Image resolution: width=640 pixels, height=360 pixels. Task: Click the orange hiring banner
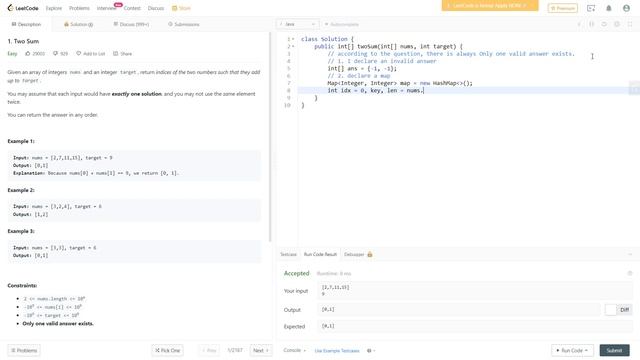[490, 6]
